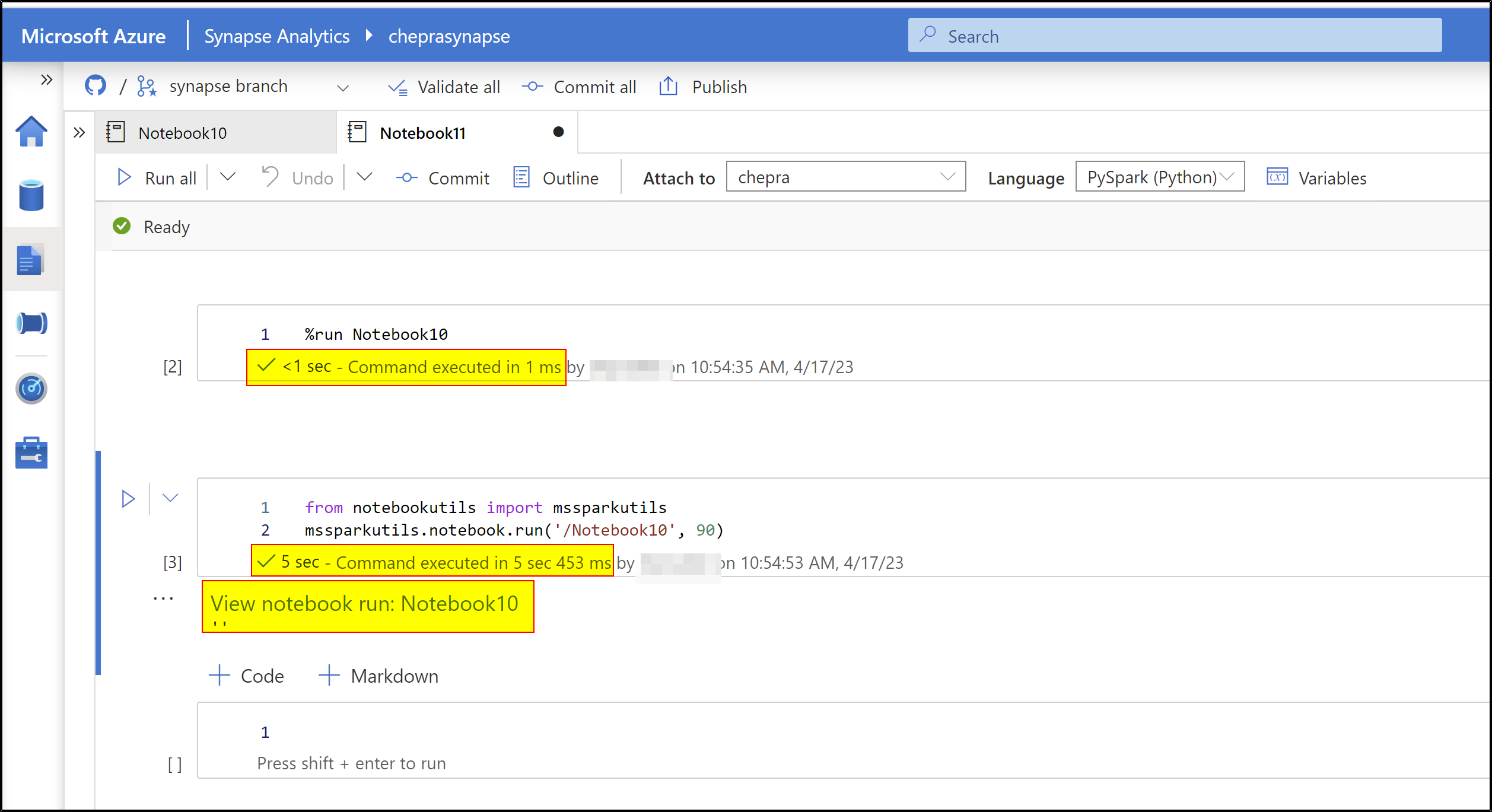Screen dimensions: 1492x812
Task: Click 'Command executed in 1 ms' status text
Action: tap(454, 367)
